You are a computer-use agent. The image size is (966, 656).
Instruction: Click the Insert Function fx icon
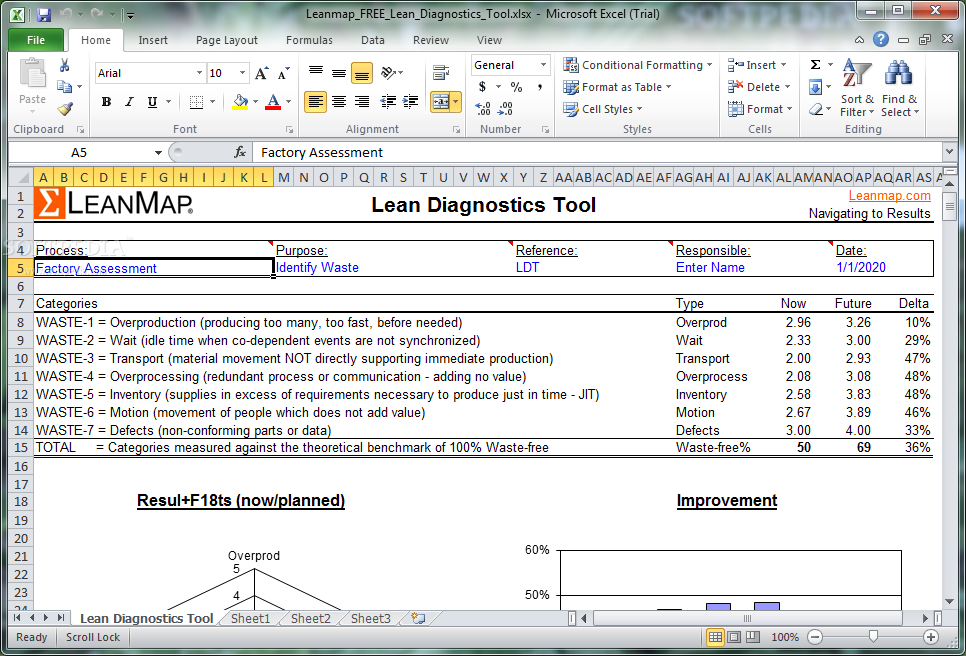(x=240, y=152)
